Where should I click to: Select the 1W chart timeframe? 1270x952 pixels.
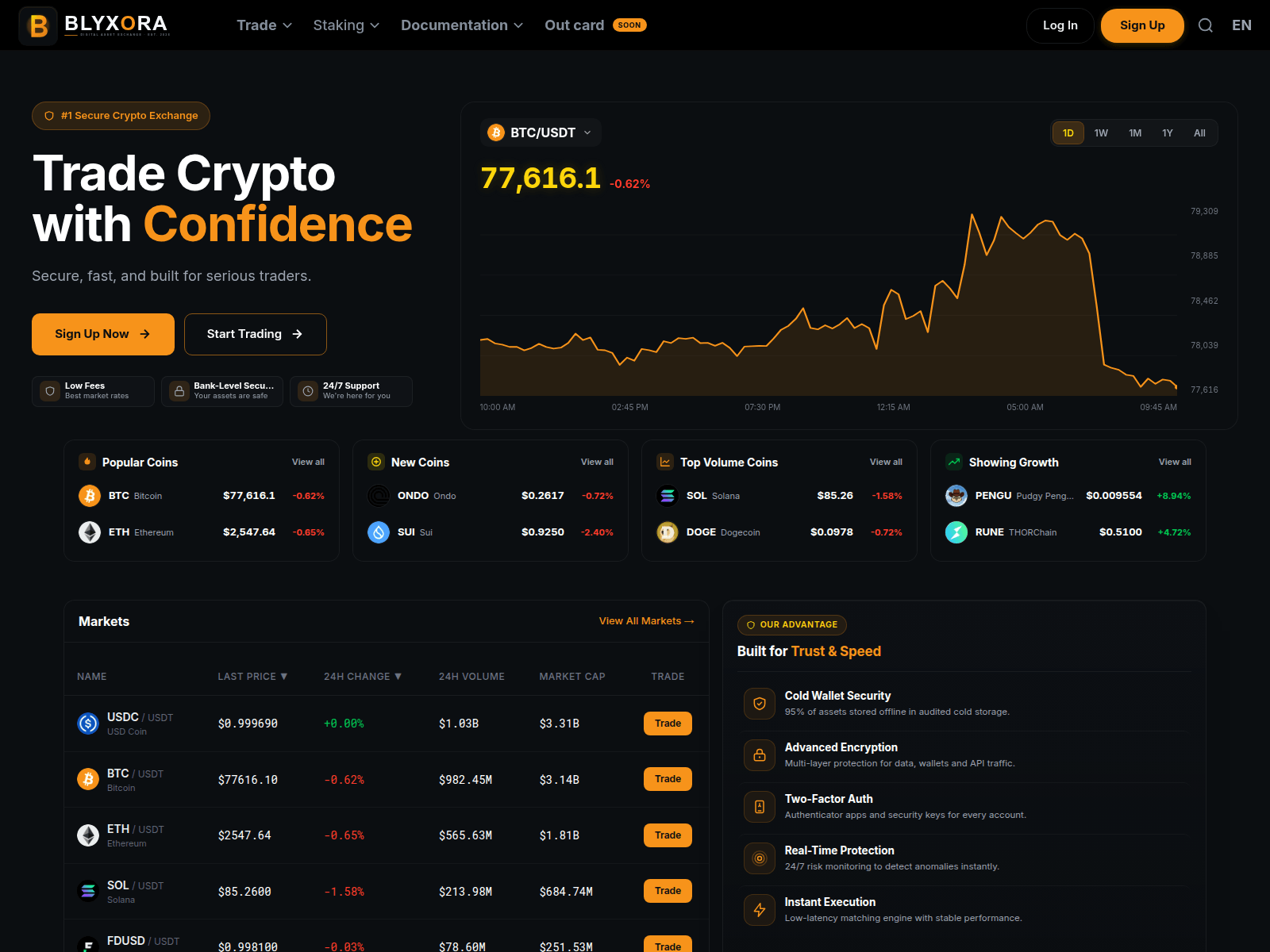1101,133
